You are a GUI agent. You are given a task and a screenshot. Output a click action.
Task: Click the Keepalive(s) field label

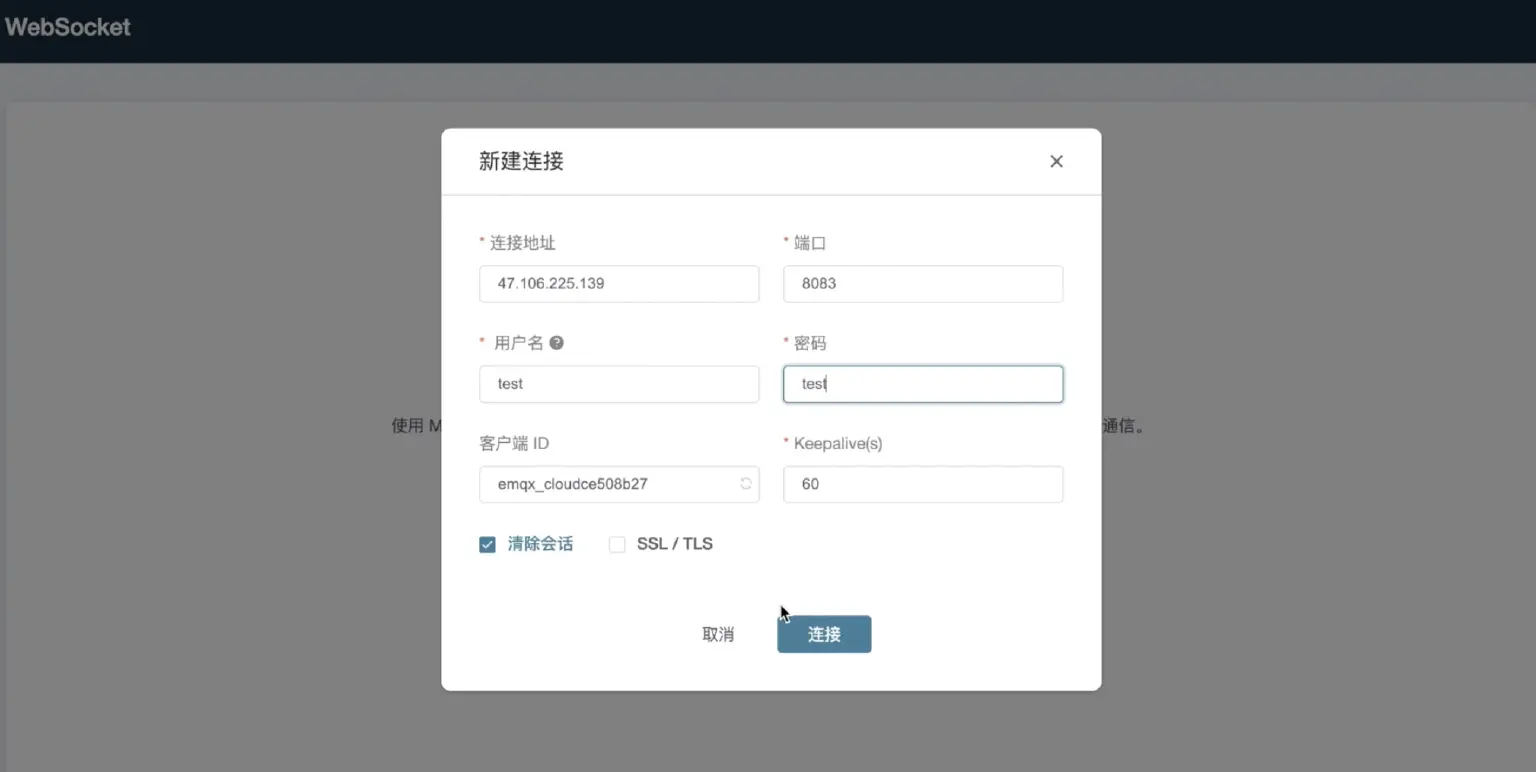(837, 443)
